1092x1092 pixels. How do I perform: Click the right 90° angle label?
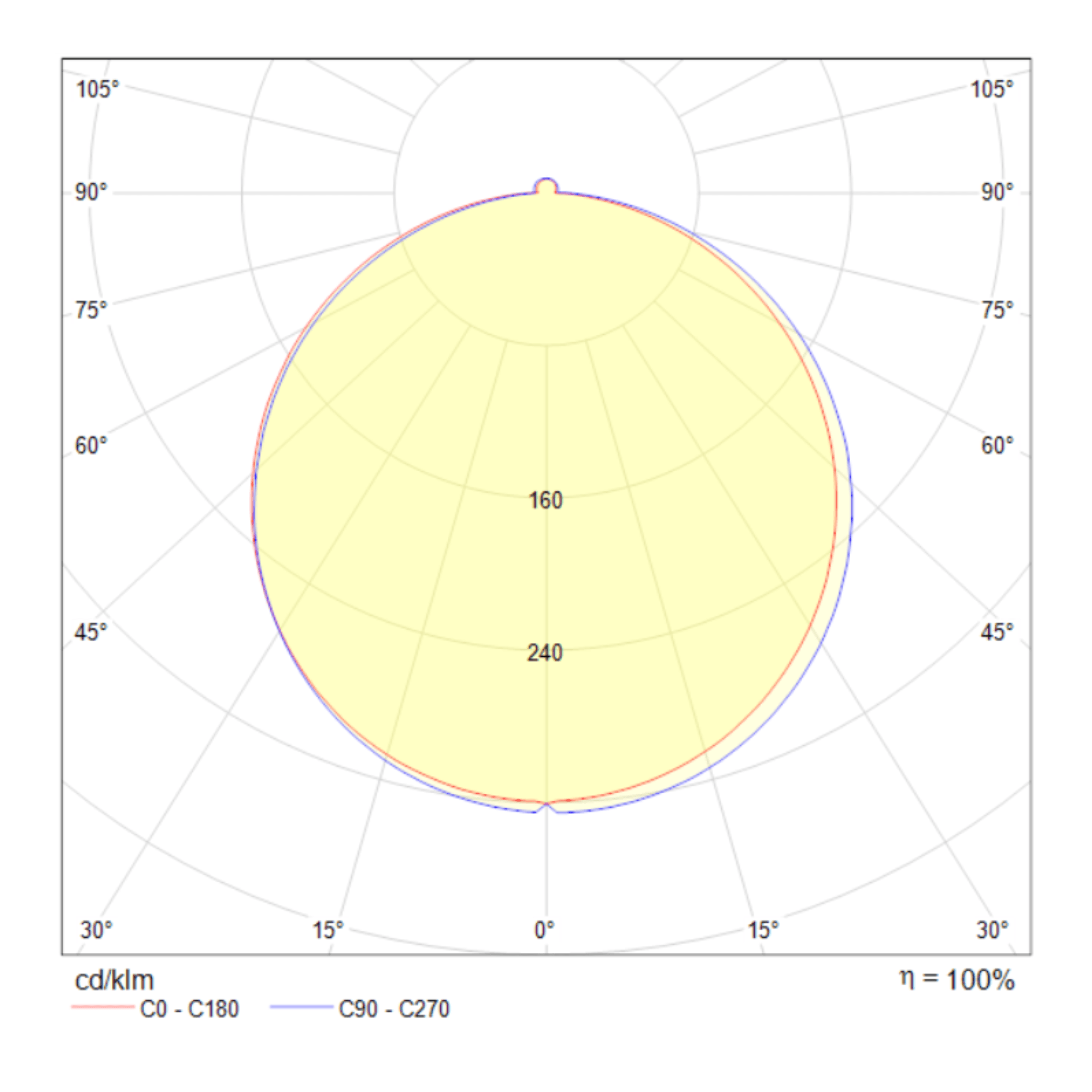coord(998,192)
